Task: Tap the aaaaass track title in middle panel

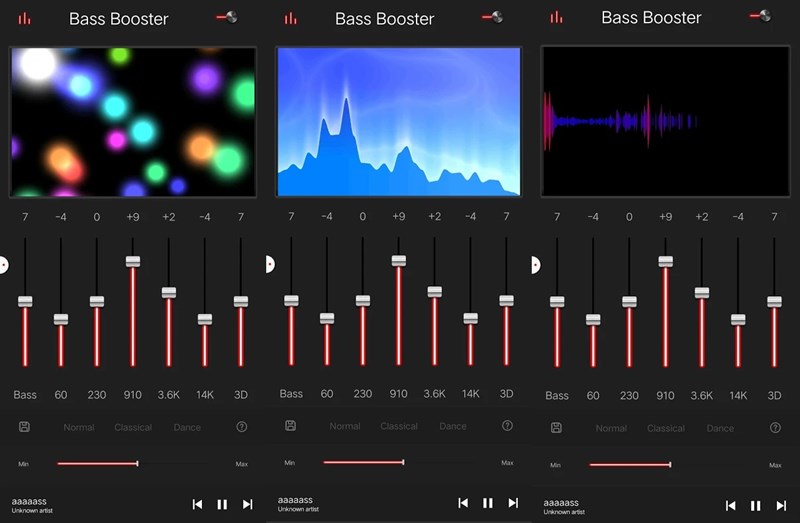Action: click(295, 500)
